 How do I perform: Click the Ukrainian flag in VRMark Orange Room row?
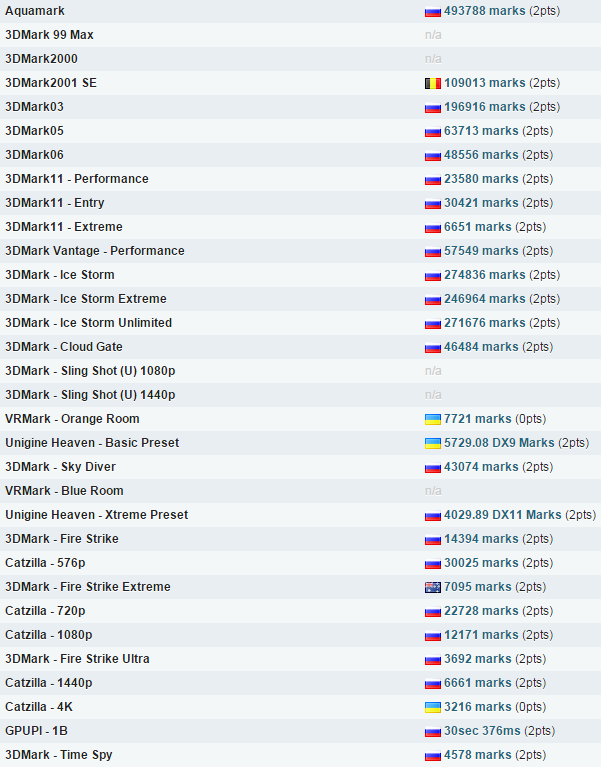click(433, 419)
